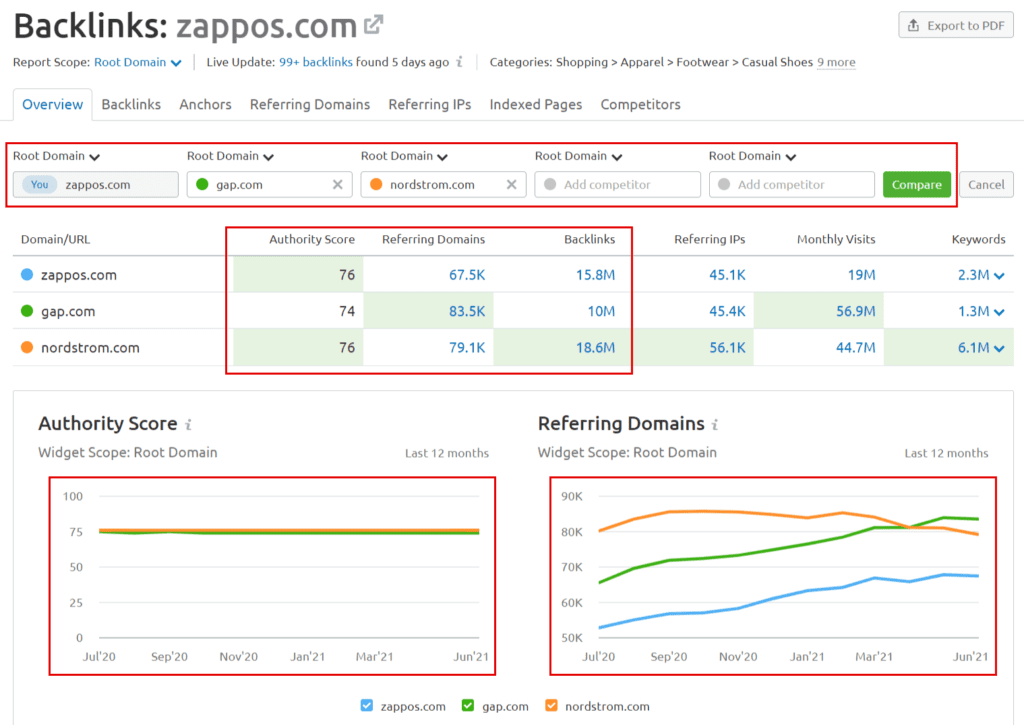Open the Referring IPs tab
The height and width of the screenshot is (725, 1024).
(429, 105)
